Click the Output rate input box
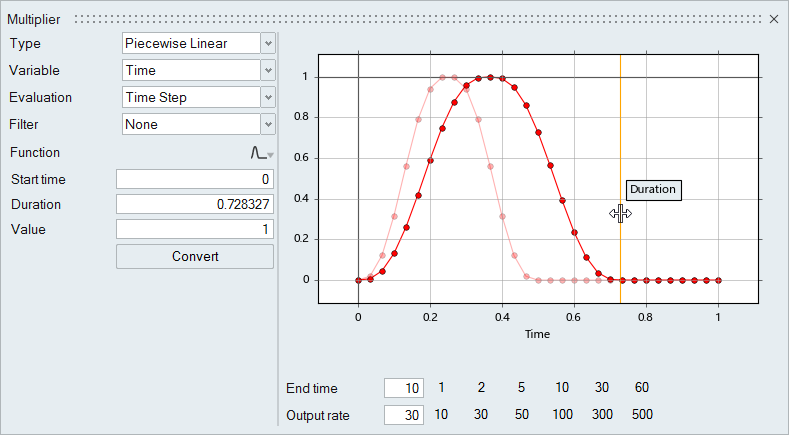This screenshot has width=789, height=435. click(404, 415)
